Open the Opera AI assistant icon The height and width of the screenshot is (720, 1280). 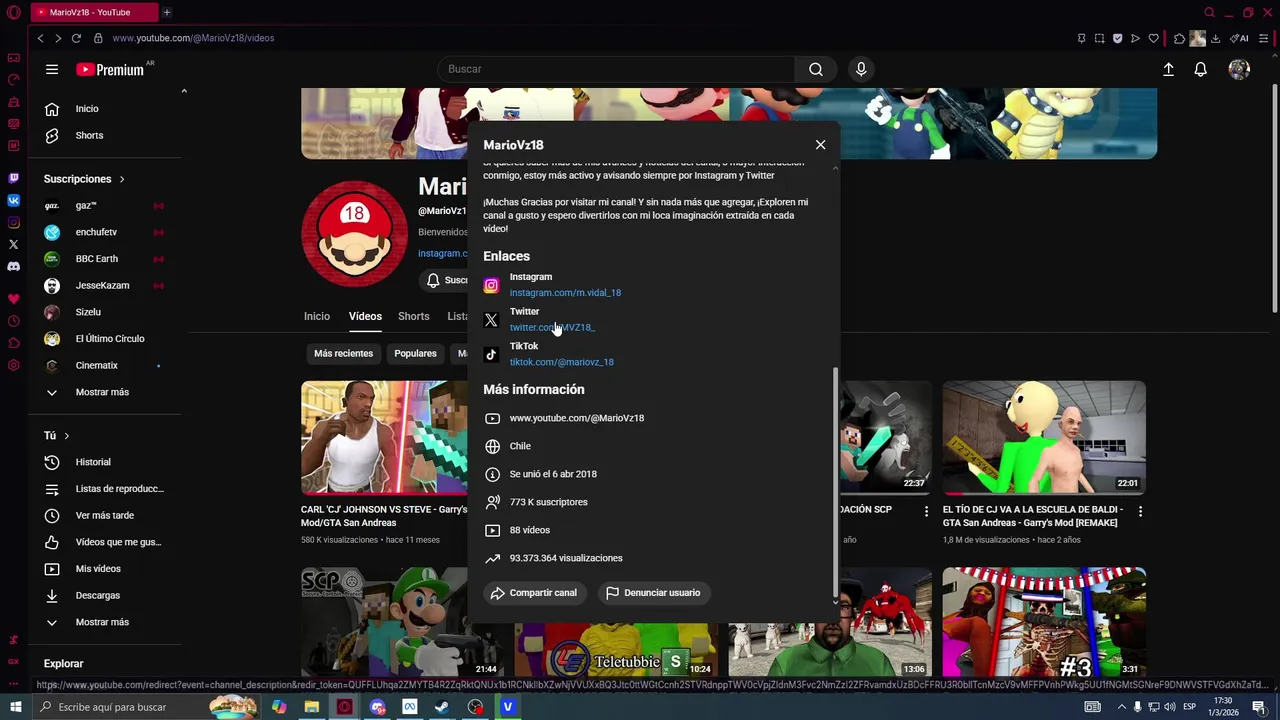pos(1238,38)
